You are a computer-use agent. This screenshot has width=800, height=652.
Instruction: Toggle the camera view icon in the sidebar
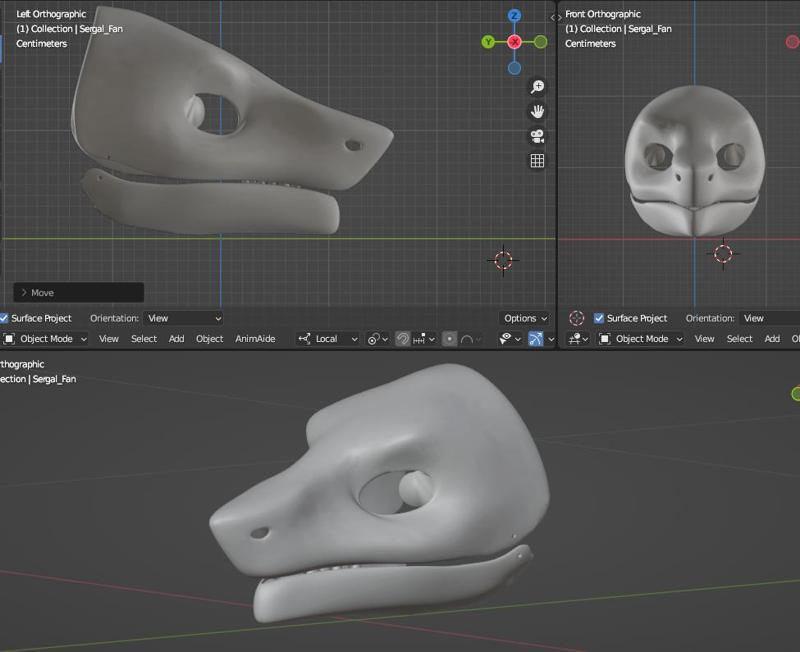(x=537, y=137)
